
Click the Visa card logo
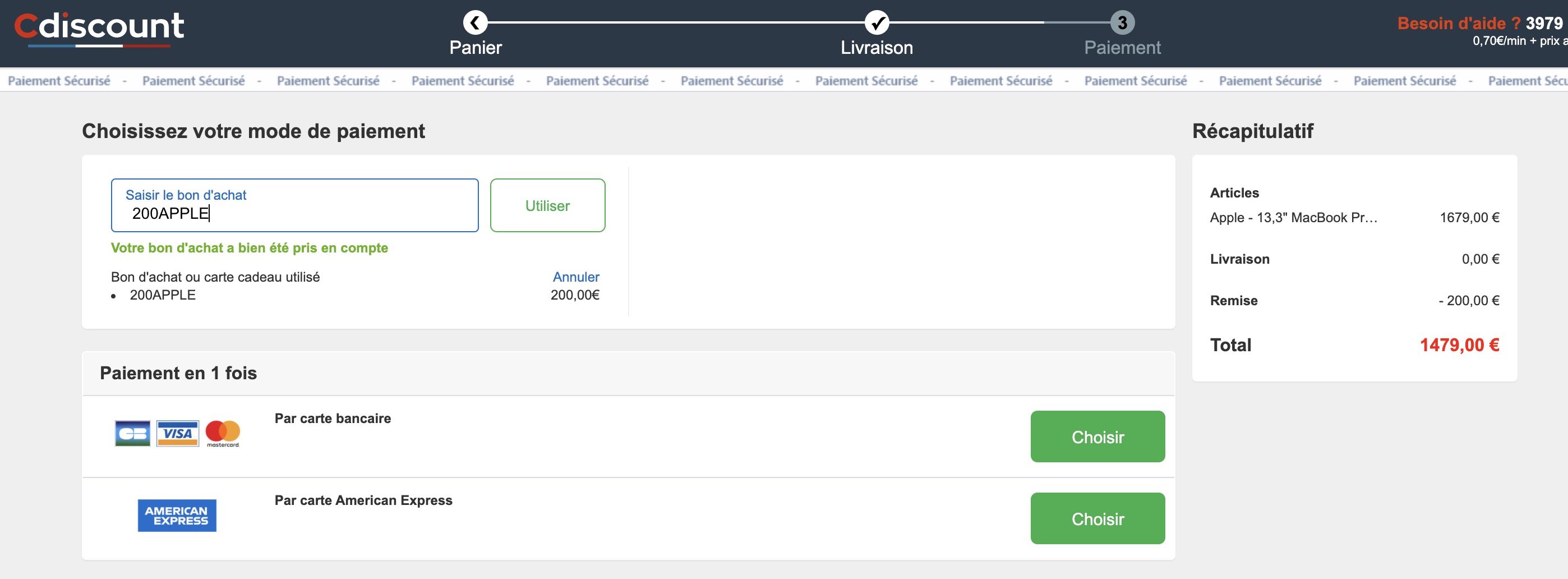click(x=177, y=434)
